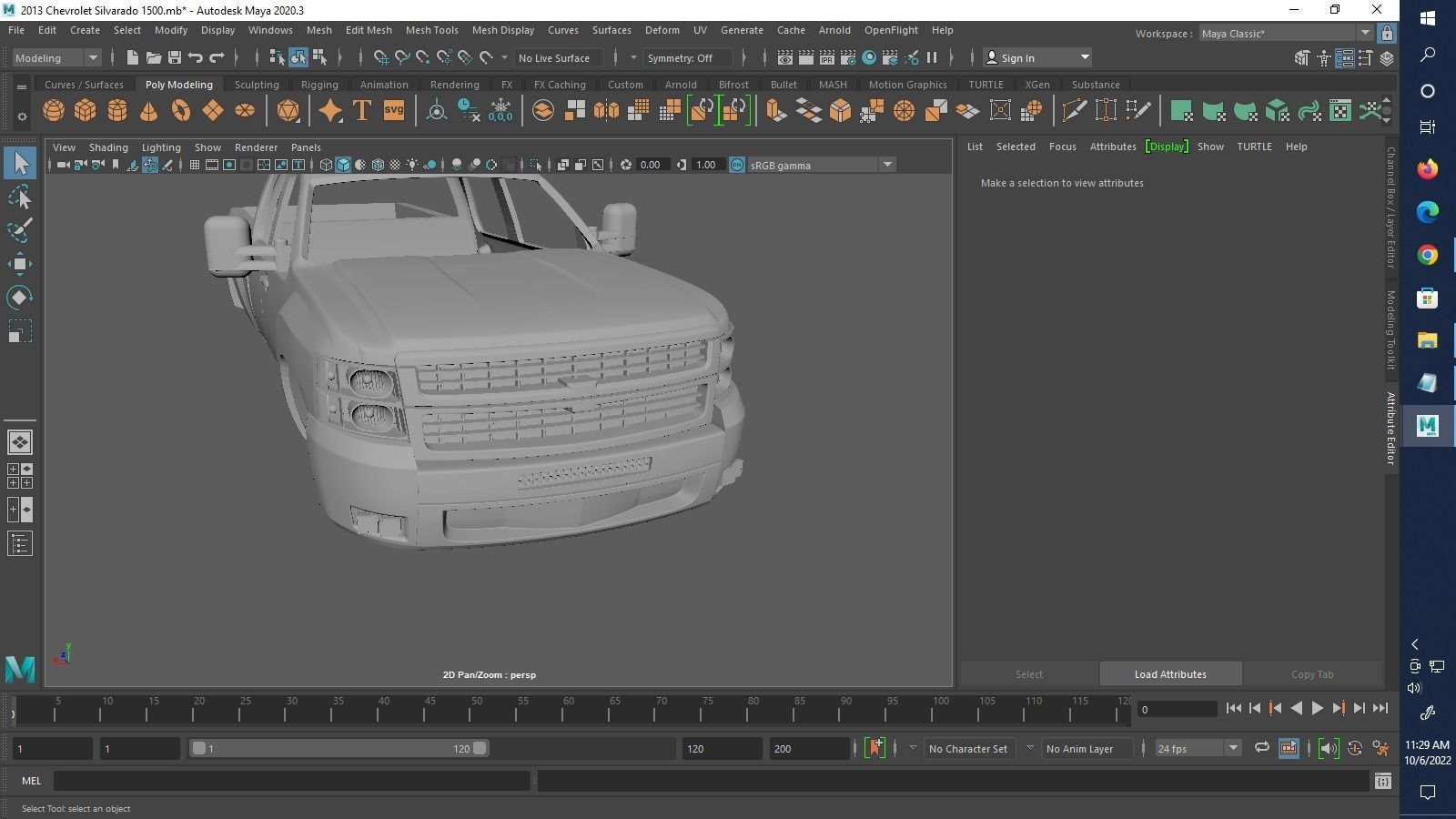The height and width of the screenshot is (819, 1456).
Task: Click the Load Attributes button
Action: 1170,674
